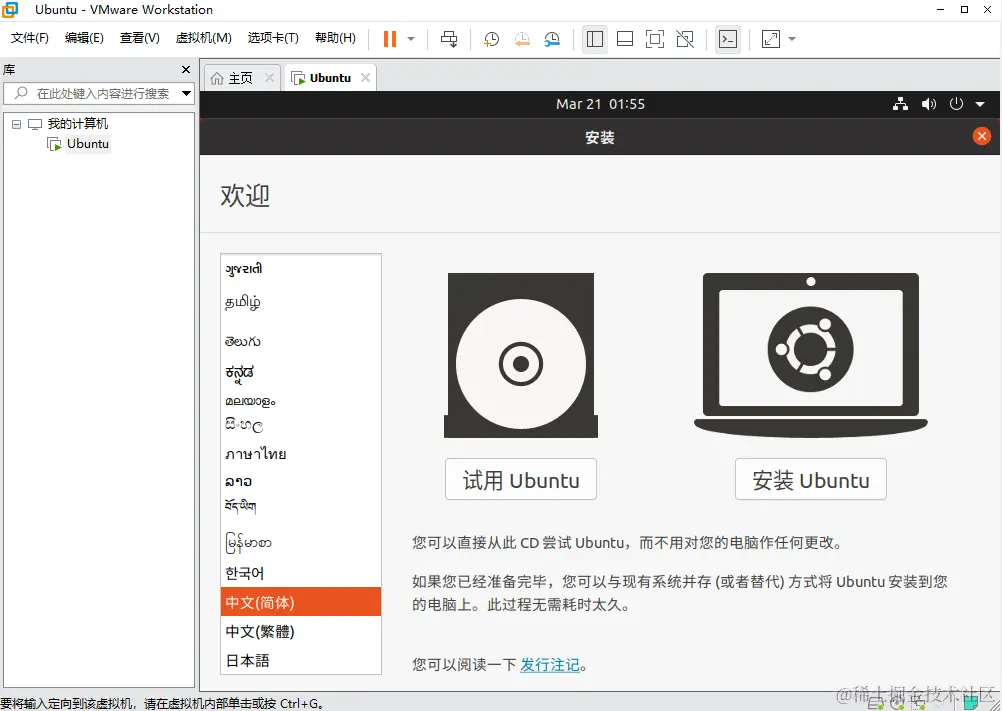
Task: Click the network status icon in Ubuntu top bar
Action: coord(900,104)
